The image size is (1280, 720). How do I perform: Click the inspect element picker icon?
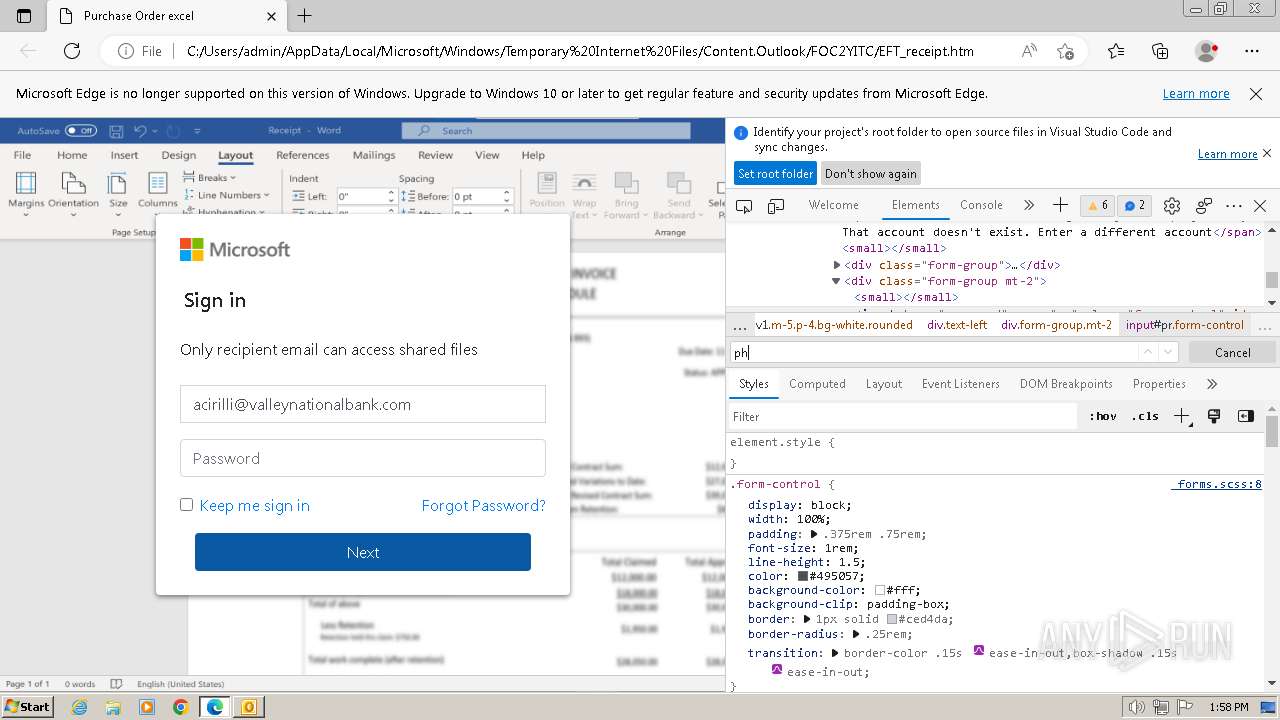744,206
